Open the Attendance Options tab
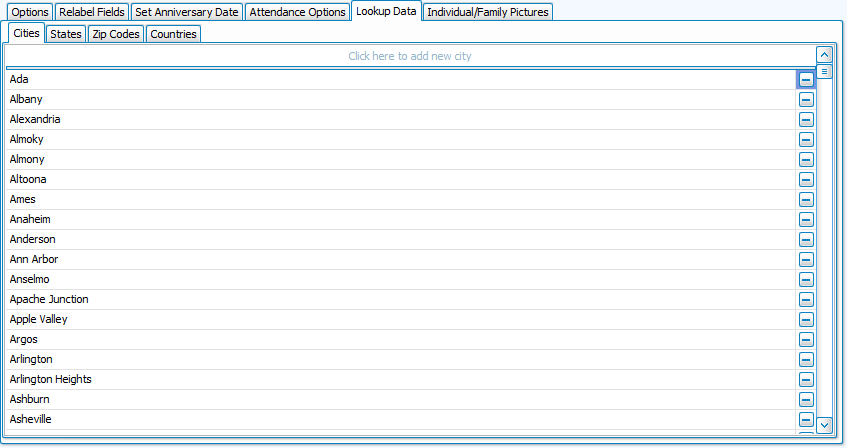This screenshot has height=448, width=847. click(297, 12)
